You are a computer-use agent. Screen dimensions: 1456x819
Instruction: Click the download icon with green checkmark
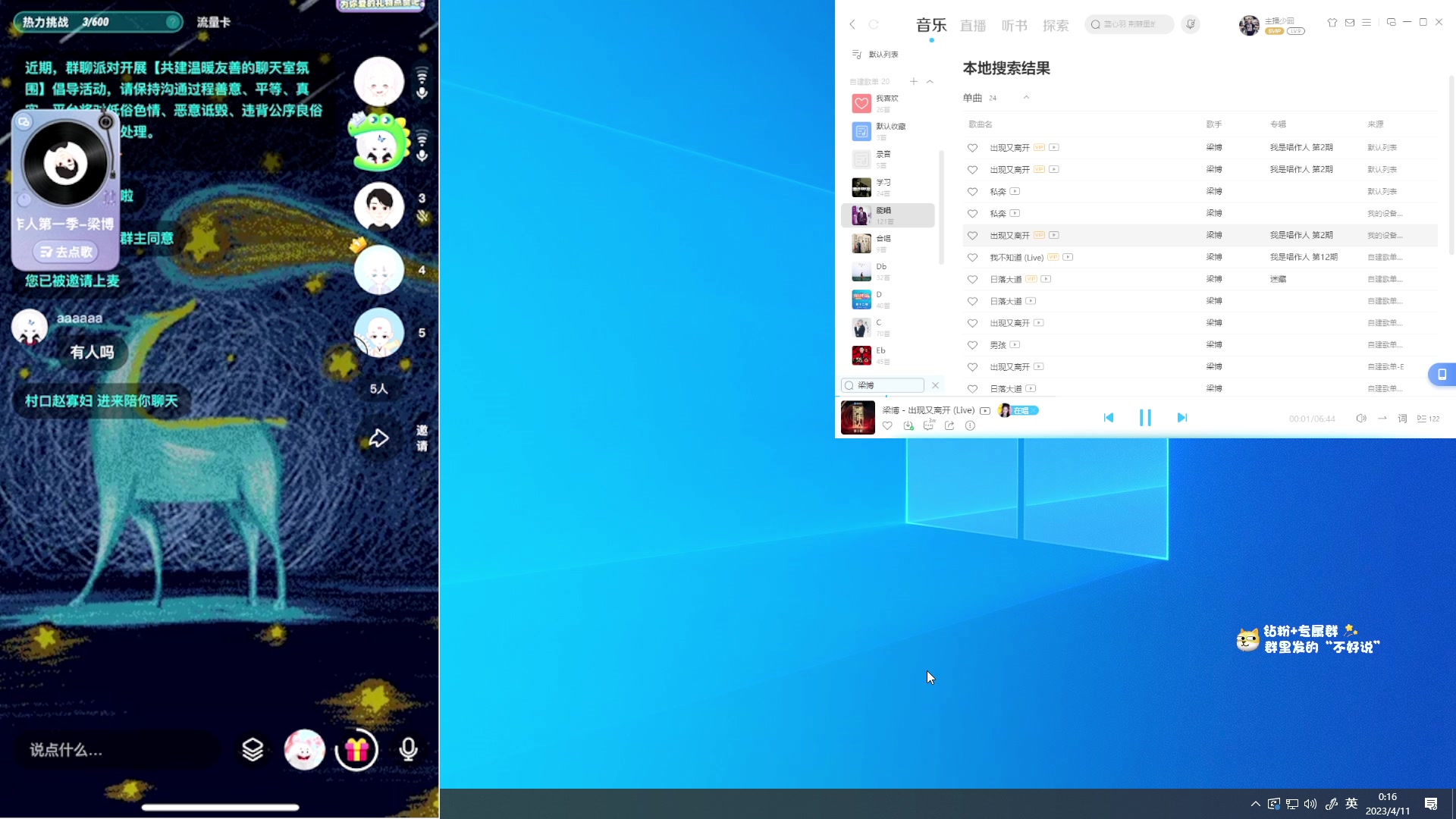click(908, 426)
